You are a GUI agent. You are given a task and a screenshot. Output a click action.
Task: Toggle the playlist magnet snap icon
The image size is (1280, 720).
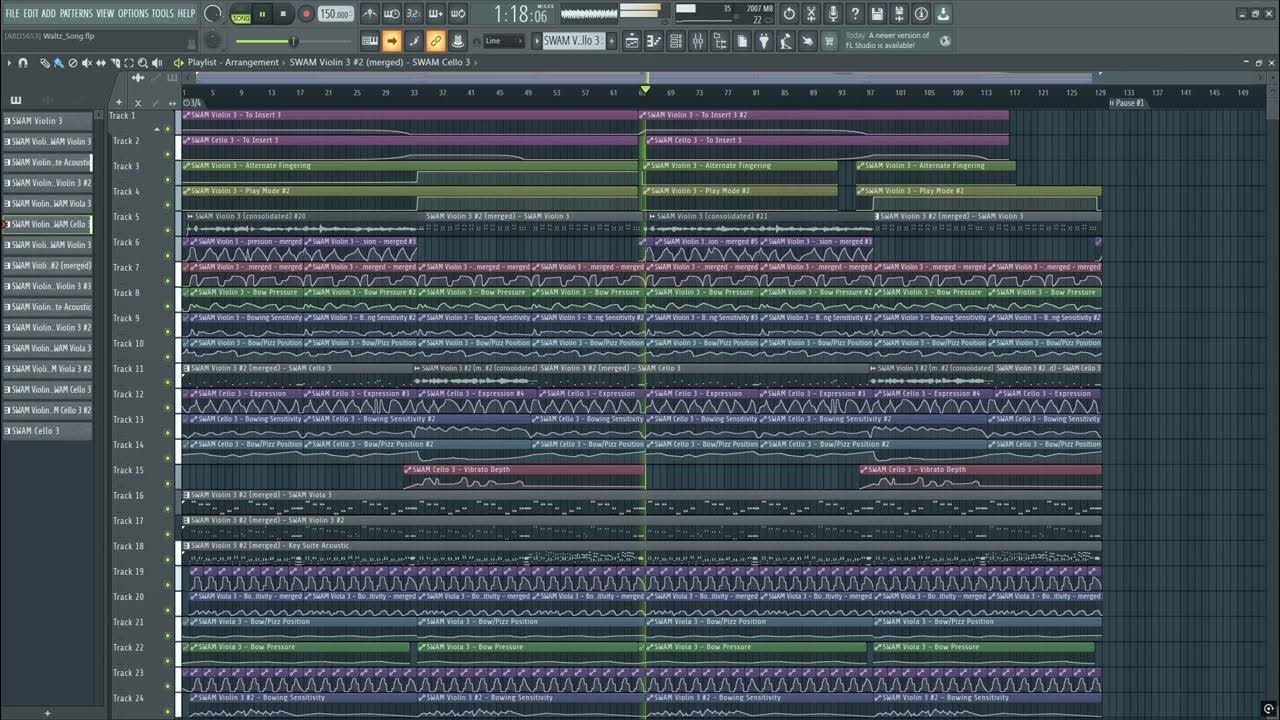point(23,63)
